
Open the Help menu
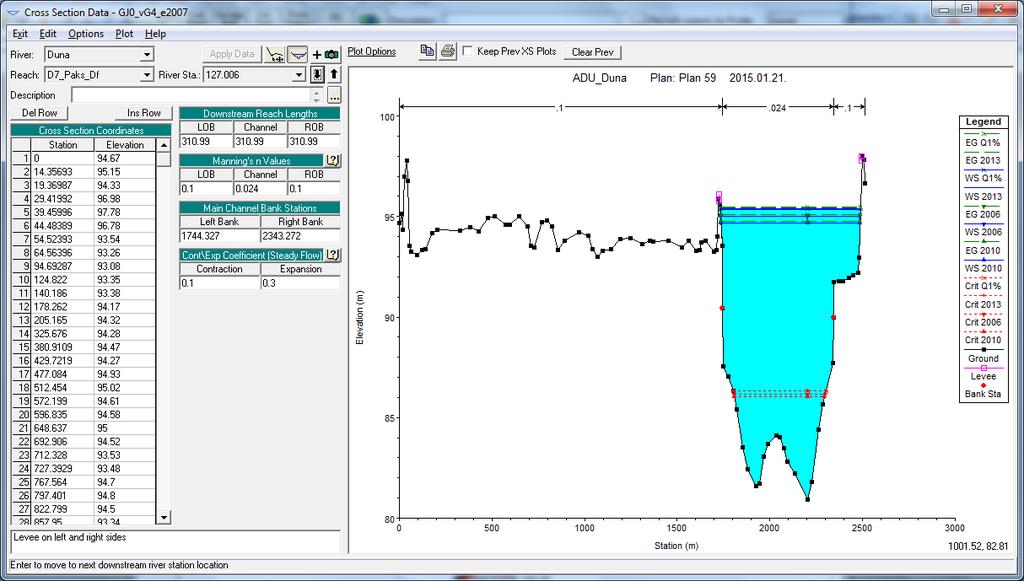pos(155,33)
